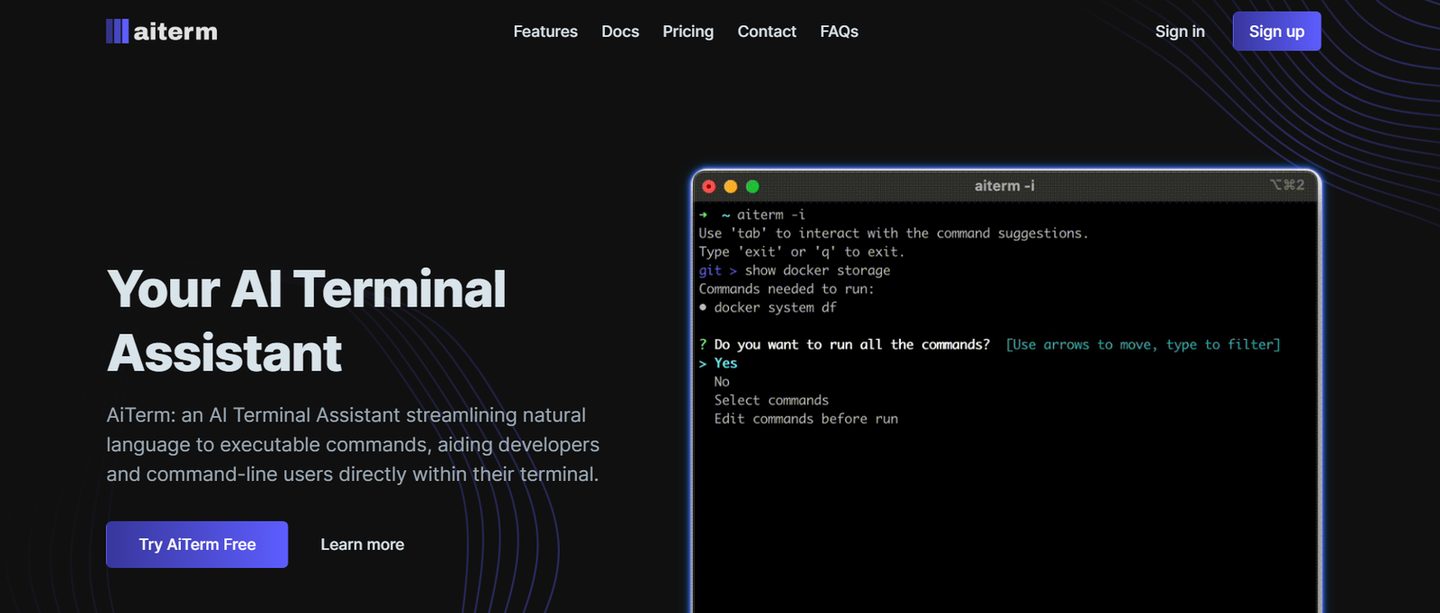Click the yellow minimize dot in terminal
This screenshot has width=1440, height=613.
coord(731,186)
